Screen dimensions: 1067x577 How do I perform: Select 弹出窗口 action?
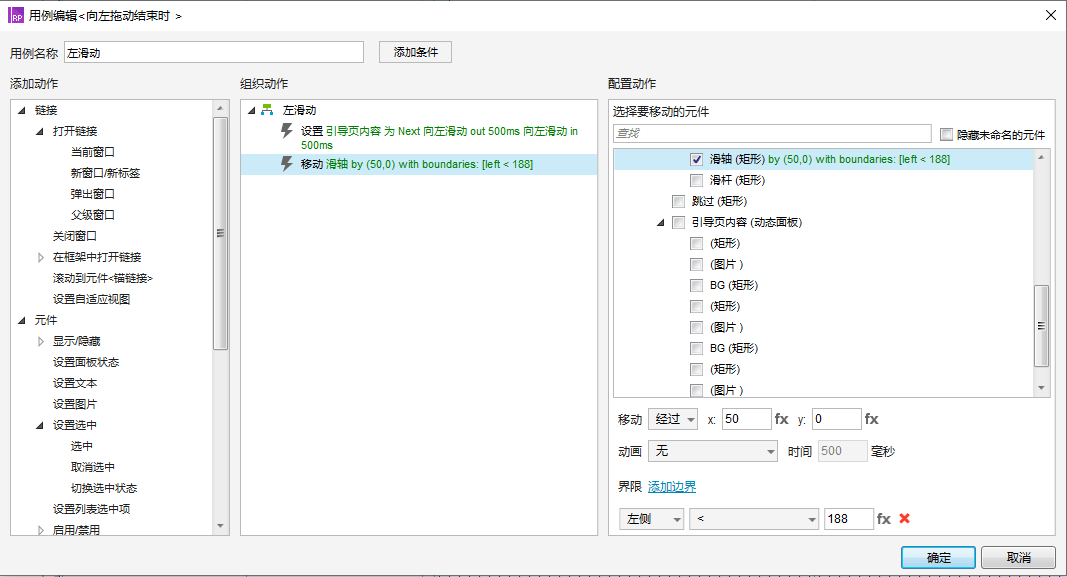(93, 194)
